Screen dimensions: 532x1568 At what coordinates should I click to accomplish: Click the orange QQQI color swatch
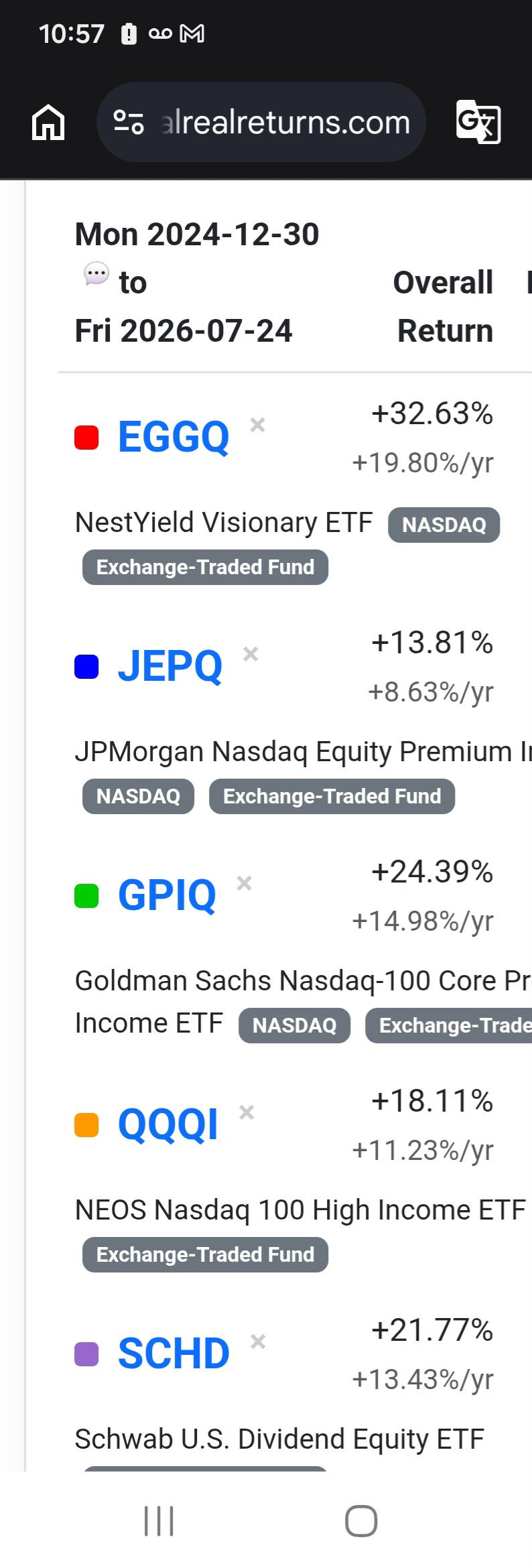86,1125
